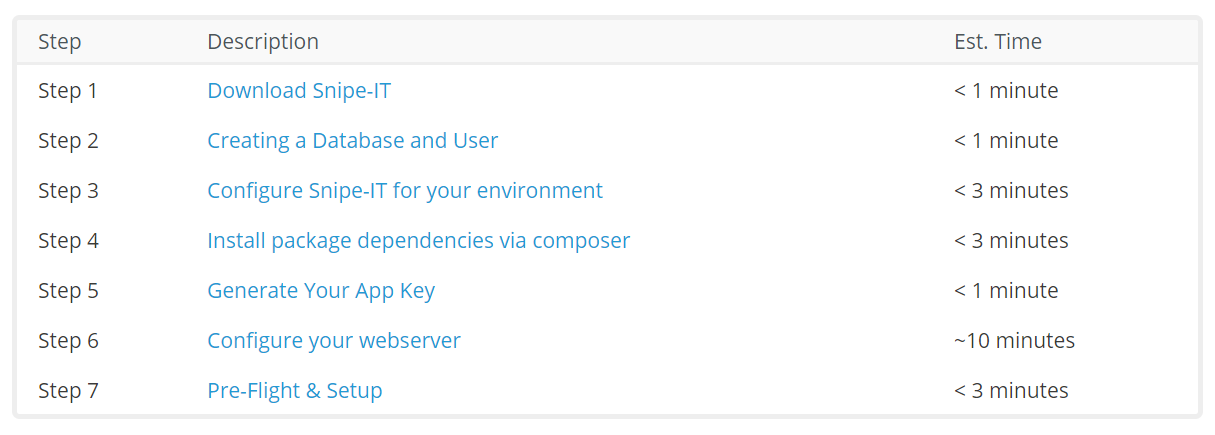Image resolution: width=1215 pixels, height=435 pixels.
Task: Open Generate Your App Key link
Action: (320, 291)
